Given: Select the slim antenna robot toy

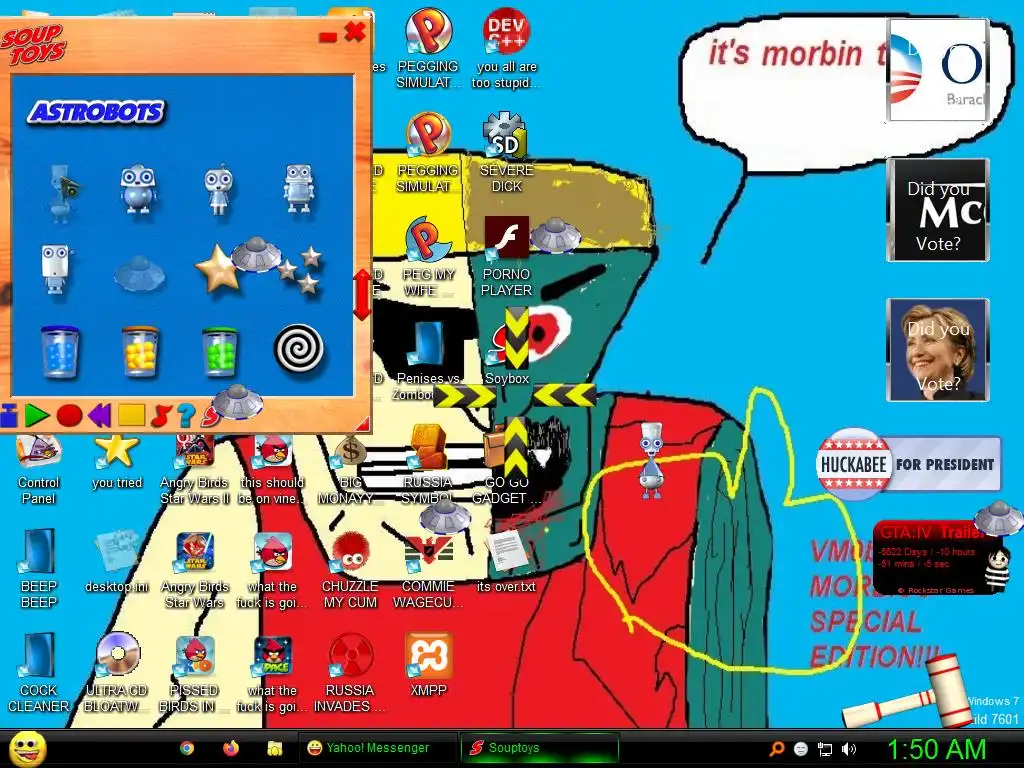Looking at the screenshot, I should [x=219, y=189].
